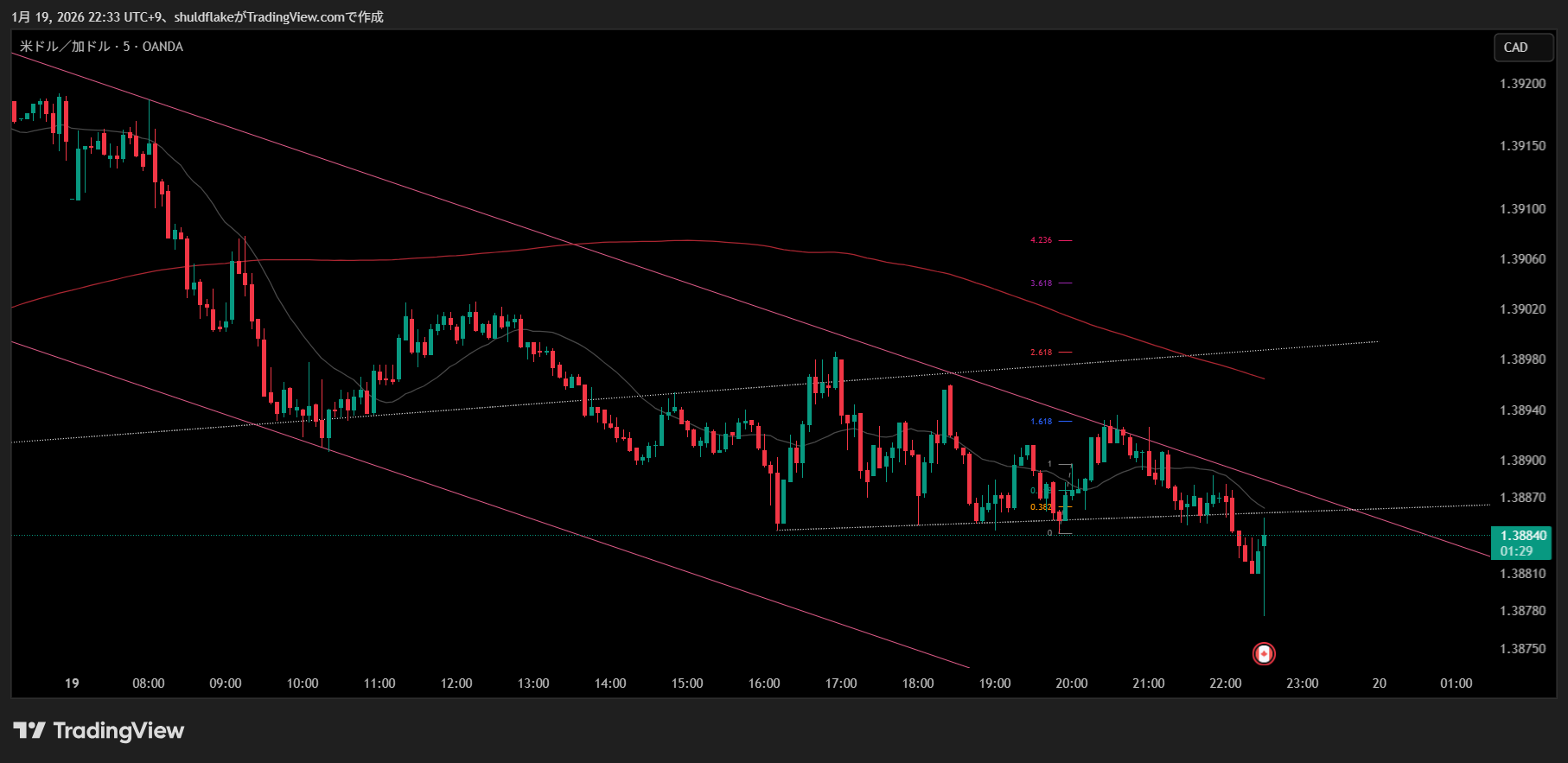The height and width of the screenshot is (763, 1568).
Task: Click the 12:00 time axis label
Action: (456, 684)
